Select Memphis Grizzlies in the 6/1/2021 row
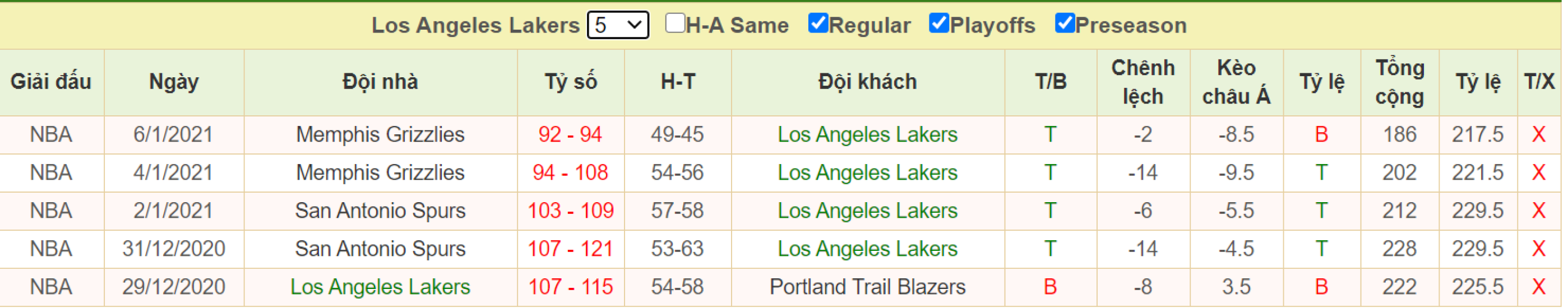1568x308 pixels. click(382, 135)
